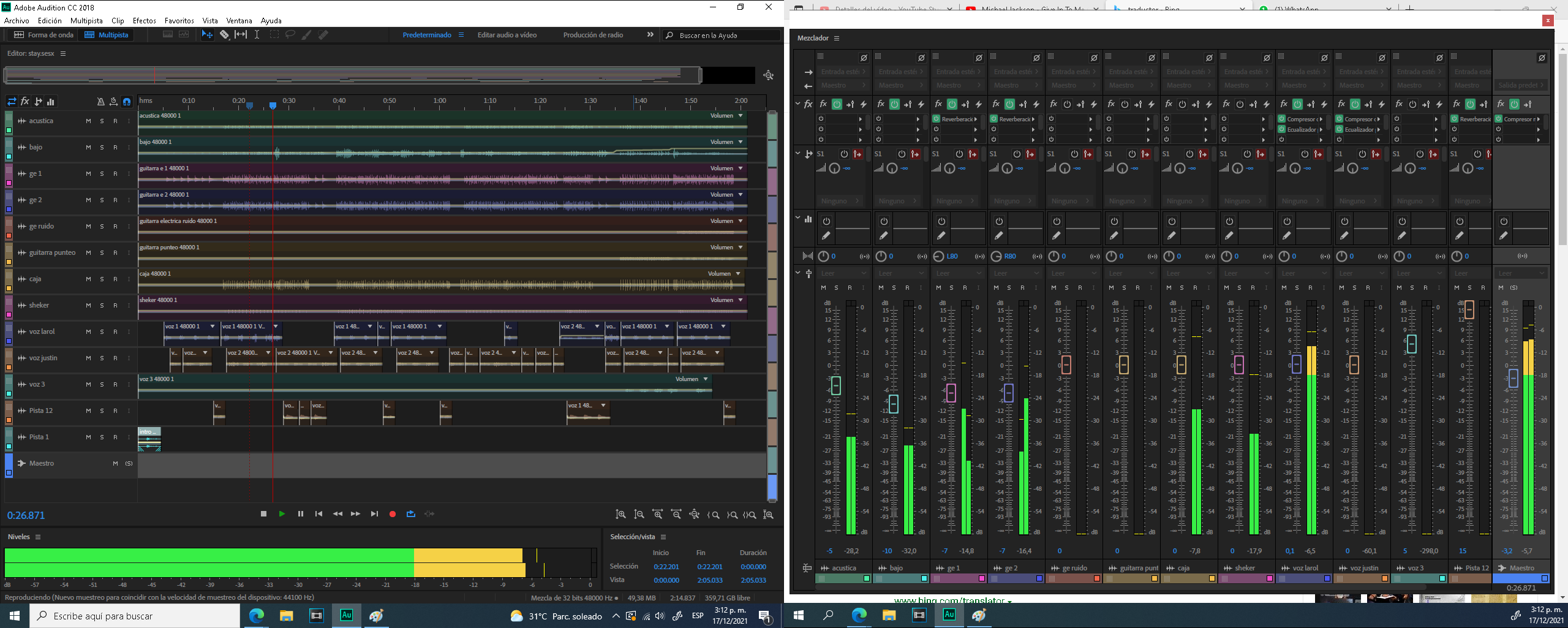
Task: Click the red Record button
Action: click(393, 514)
